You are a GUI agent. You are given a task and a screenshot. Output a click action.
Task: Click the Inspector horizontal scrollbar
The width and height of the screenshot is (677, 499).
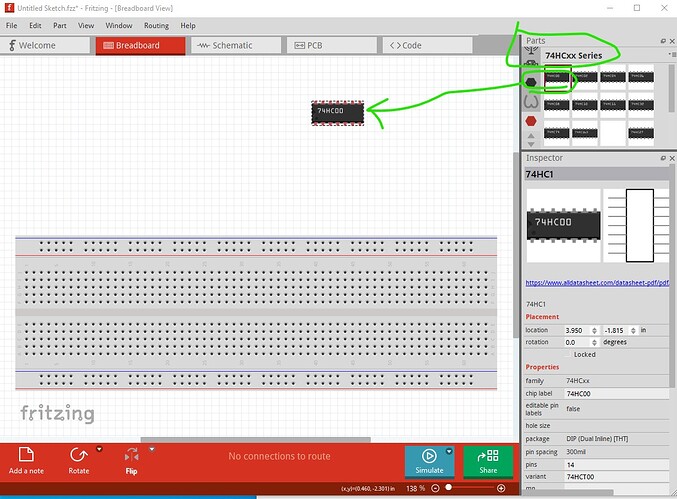pyautogui.click(x=567, y=493)
